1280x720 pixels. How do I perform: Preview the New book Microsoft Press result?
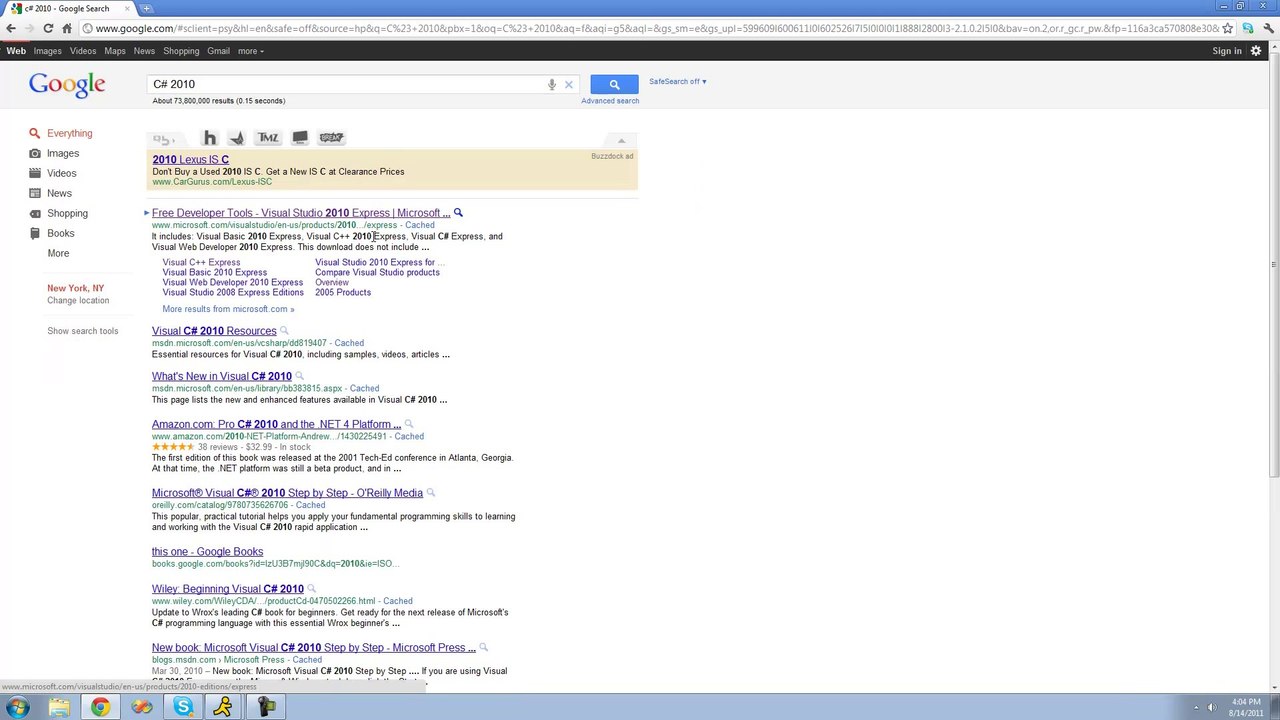[484, 648]
